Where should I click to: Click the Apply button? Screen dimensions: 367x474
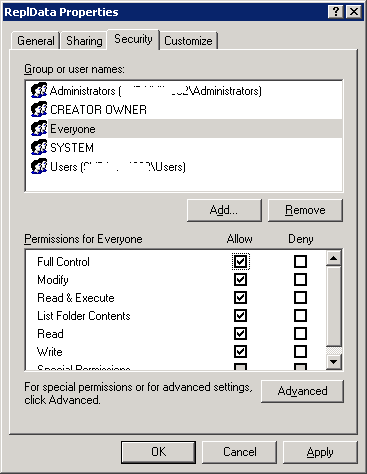[x=320, y=452]
